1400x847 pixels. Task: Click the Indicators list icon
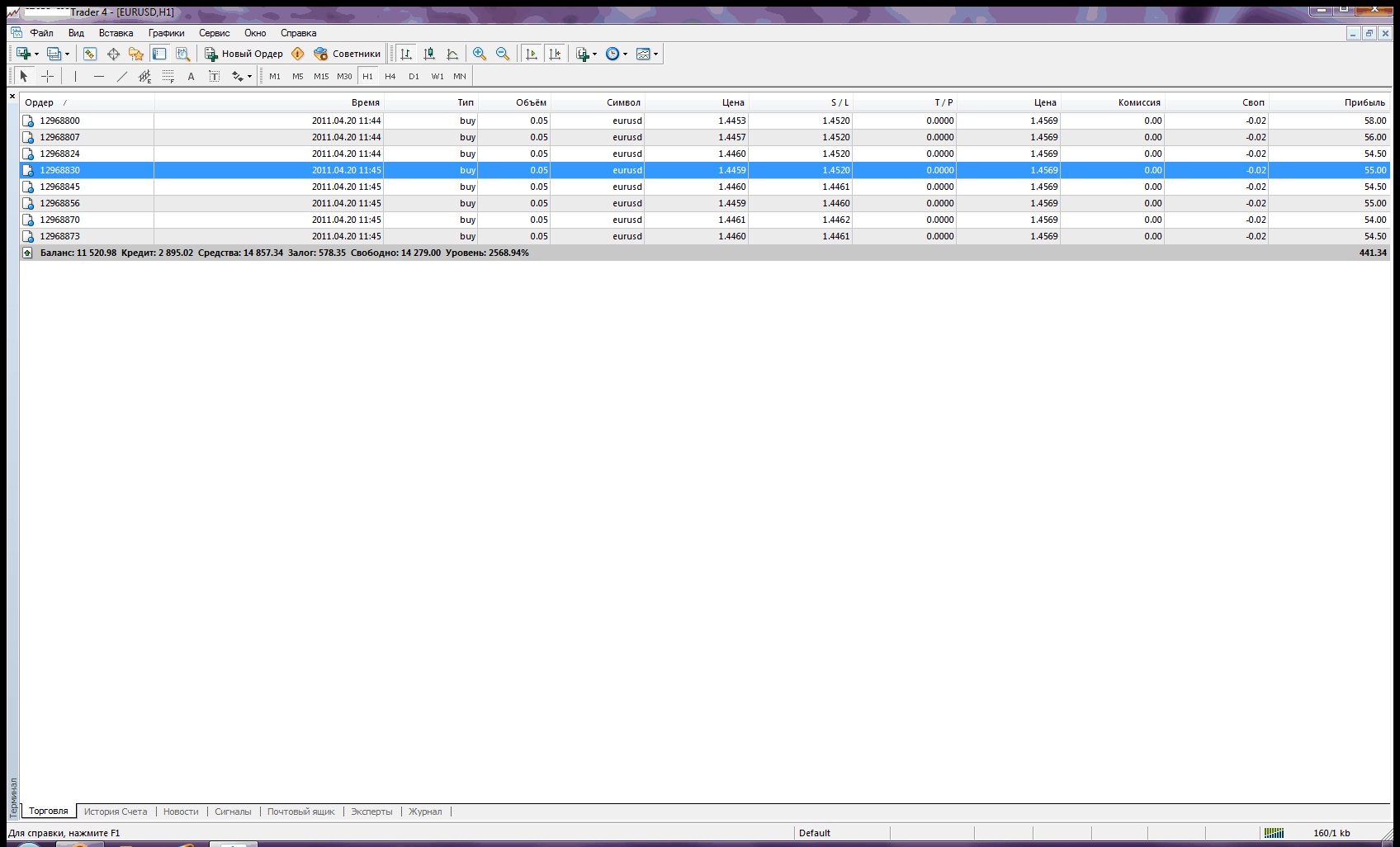583,54
